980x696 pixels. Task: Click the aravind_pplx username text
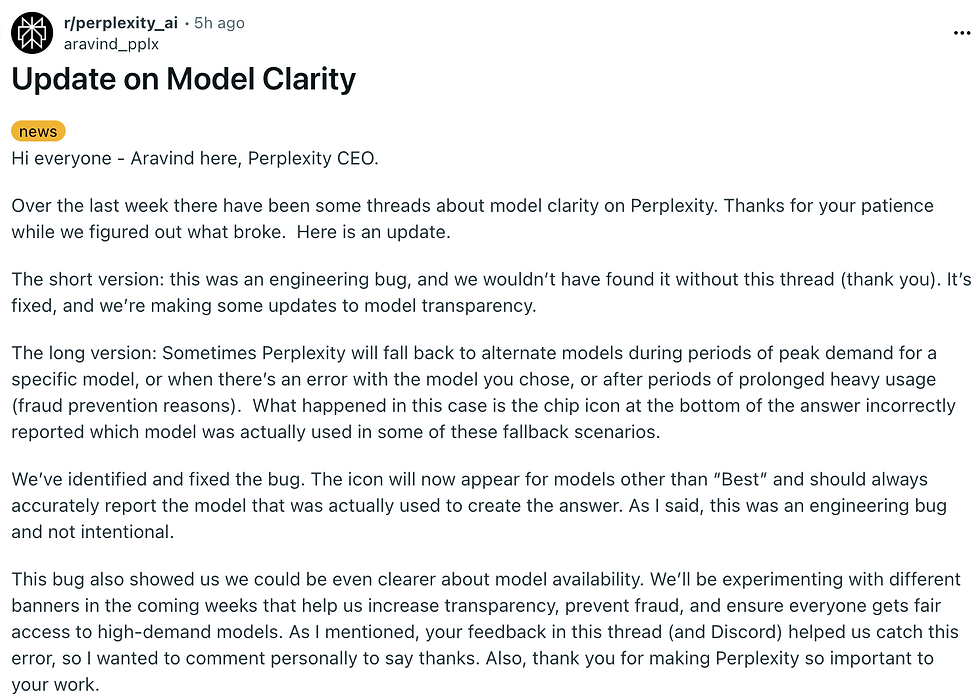point(111,43)
